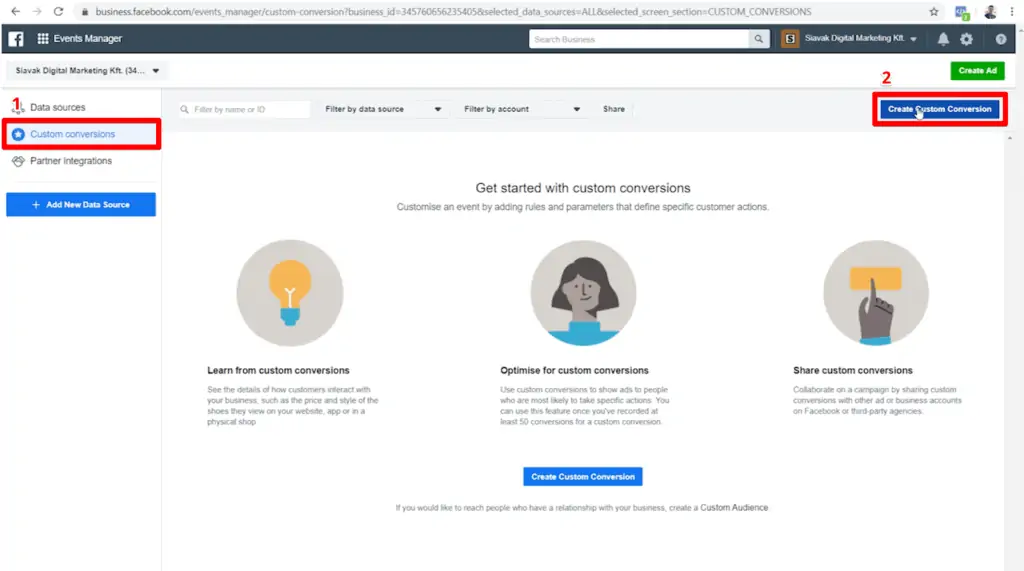The image size is (1024, 571).
Task: Open the notifications bell
Action: click(x=943, y=39)
